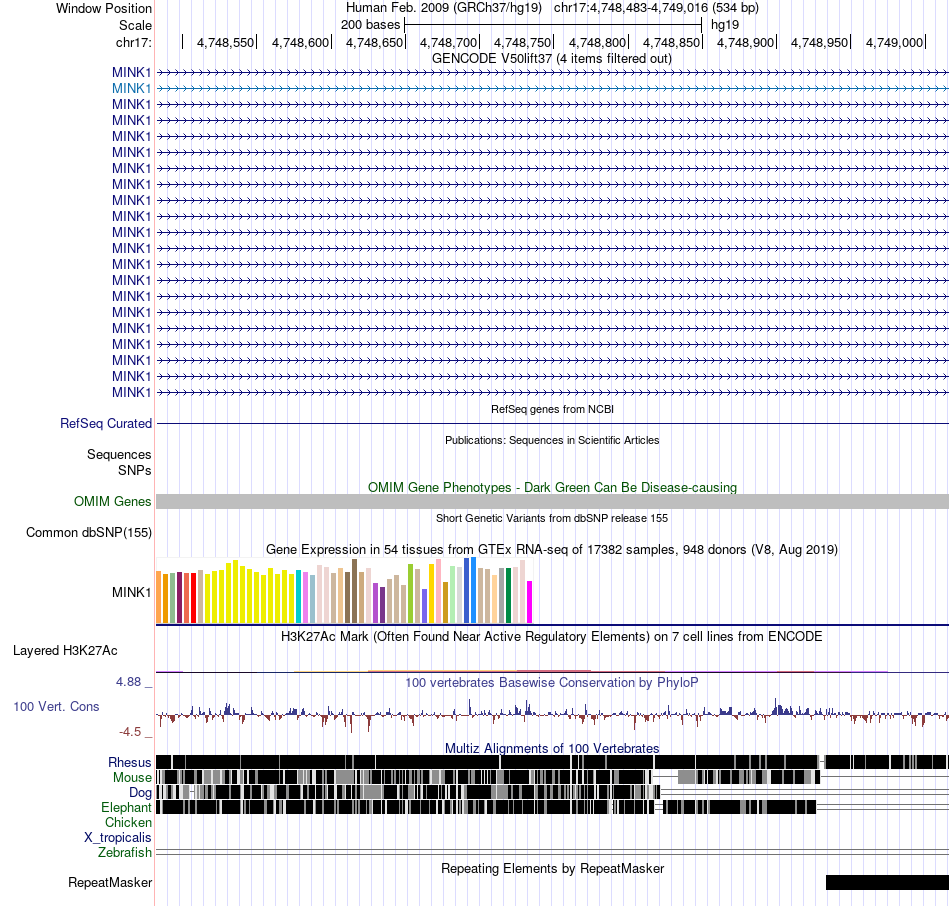Viewport: 950px width, 906px height.
Task: Click the chr17:4,748,483-4,749,016 (534 bp) coordinates
Action: pos(656,8)
